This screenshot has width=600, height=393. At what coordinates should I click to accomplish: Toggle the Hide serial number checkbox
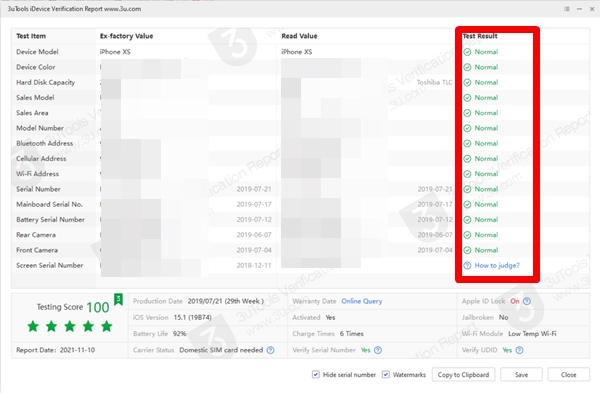[316, 374]
